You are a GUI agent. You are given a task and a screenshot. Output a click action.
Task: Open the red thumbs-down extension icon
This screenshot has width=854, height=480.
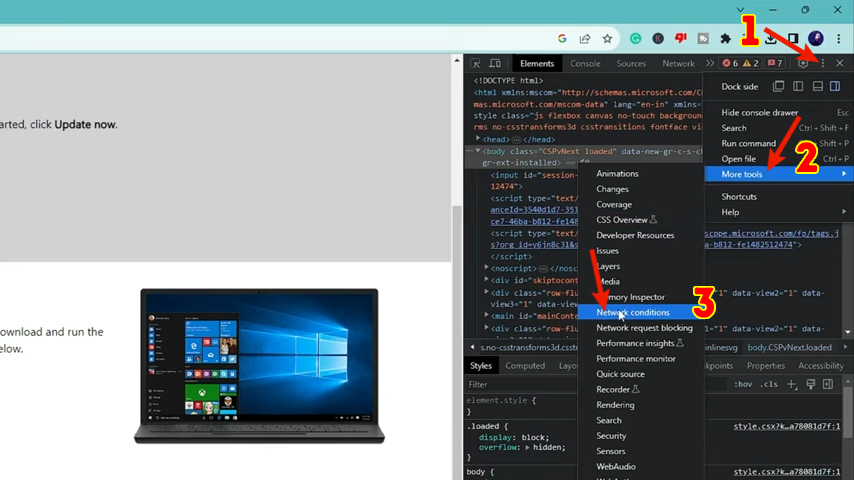[x=681, y=38]
